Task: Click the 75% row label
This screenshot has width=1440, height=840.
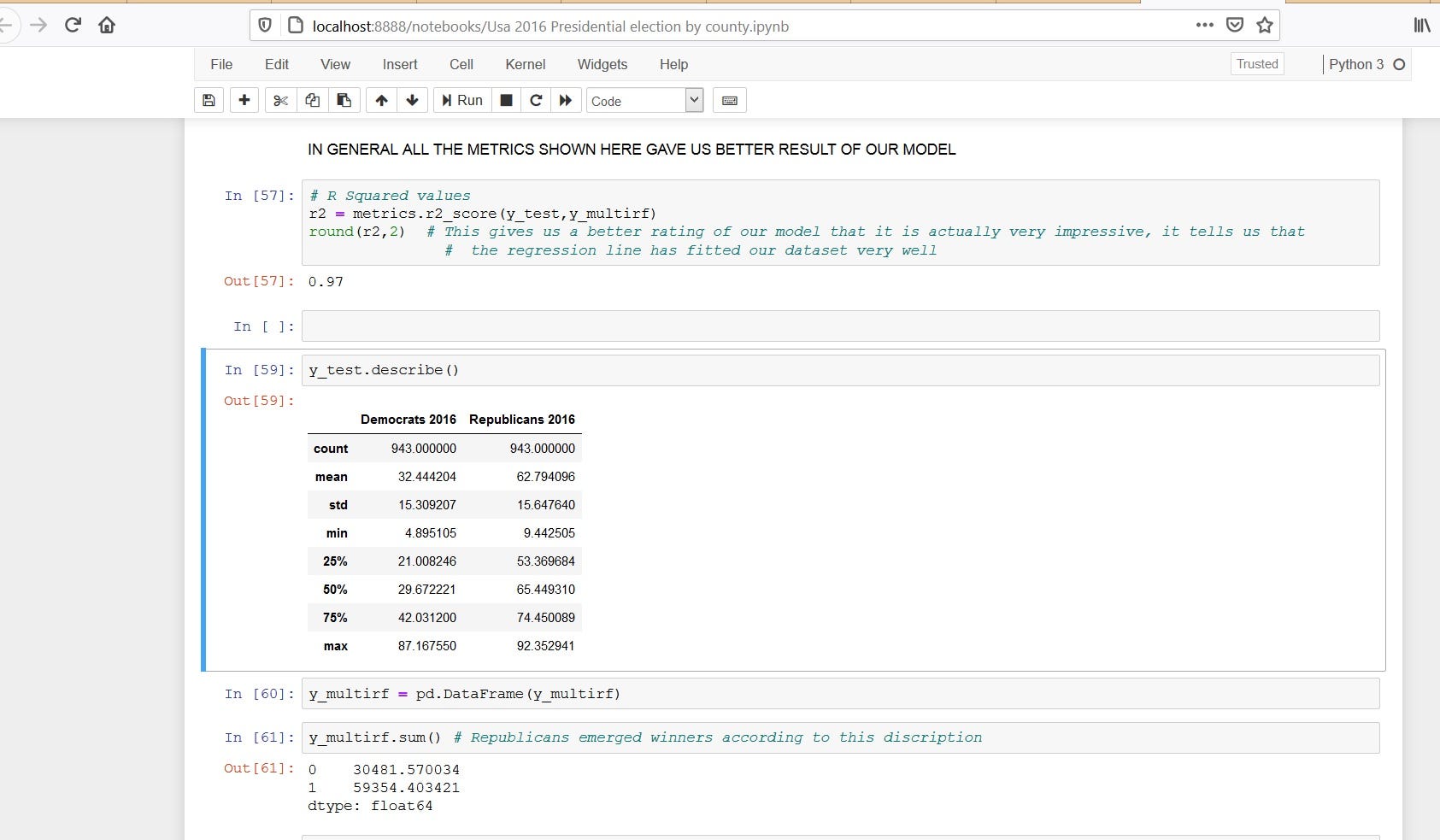Action: [335, 618]
